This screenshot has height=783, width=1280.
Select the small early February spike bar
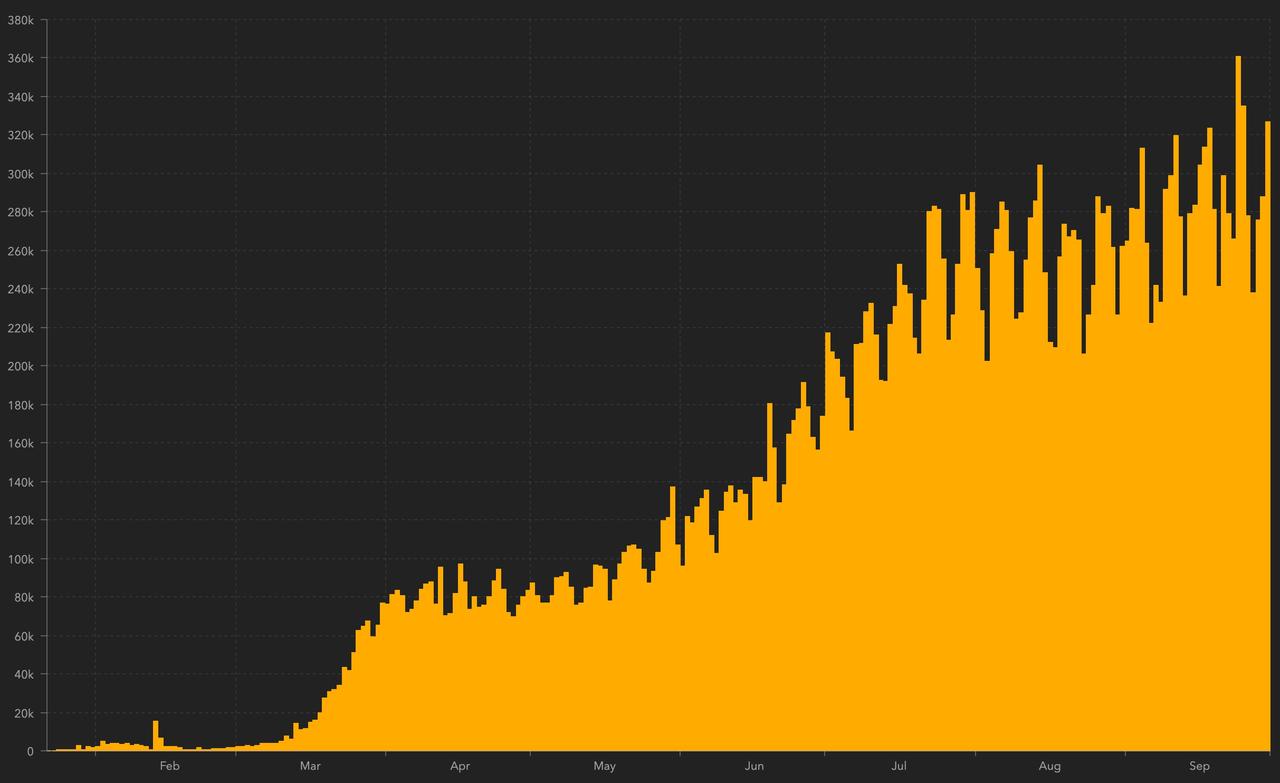point(155,736)
